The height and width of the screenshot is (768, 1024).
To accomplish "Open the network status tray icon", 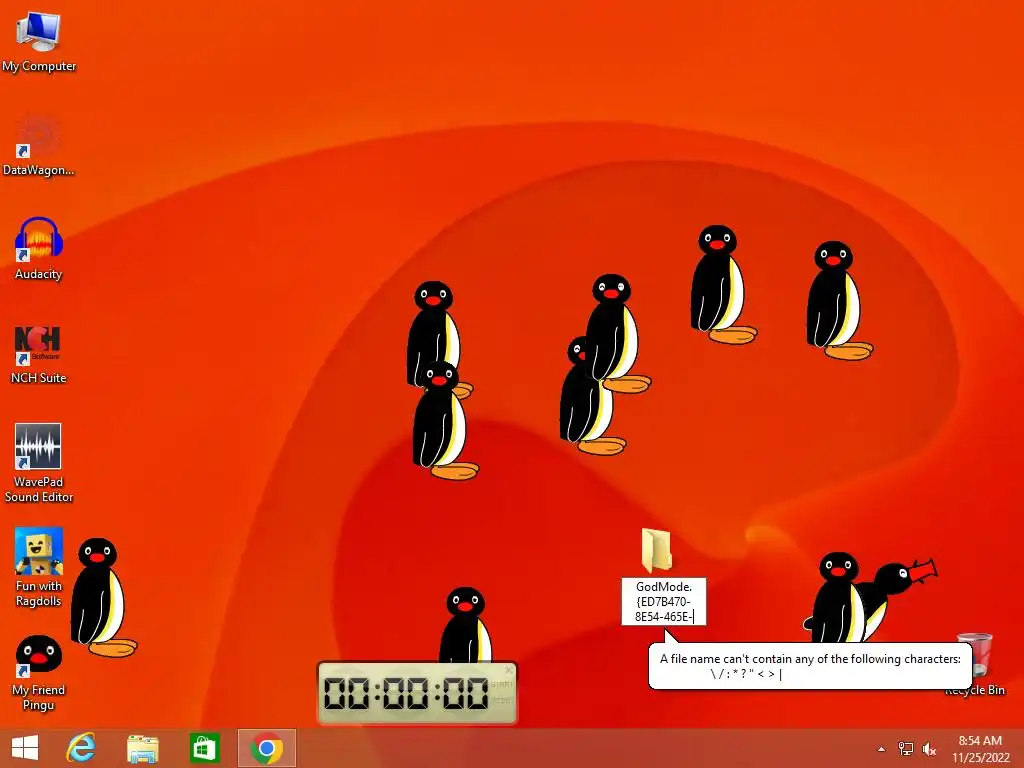I will click(x=906, y=749).
